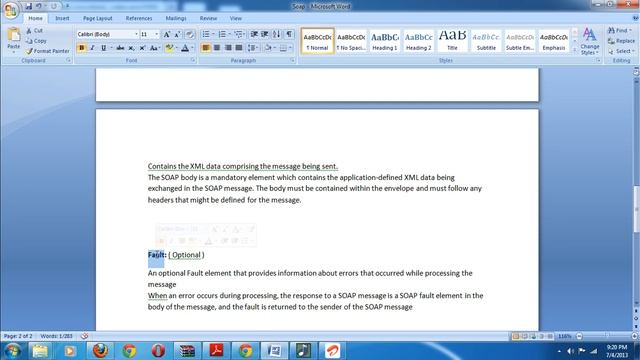Screen dimensions: 640x360
Task: Center align the text
Action: coord(217,48)
